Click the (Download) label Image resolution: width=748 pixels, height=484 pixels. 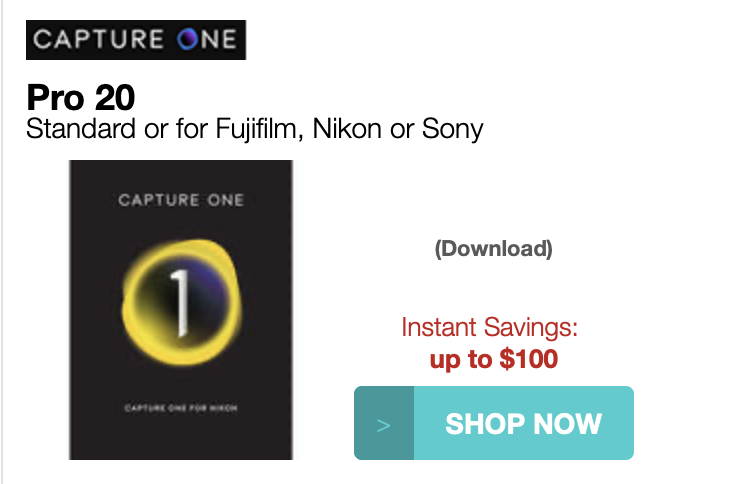pos(493,249)
